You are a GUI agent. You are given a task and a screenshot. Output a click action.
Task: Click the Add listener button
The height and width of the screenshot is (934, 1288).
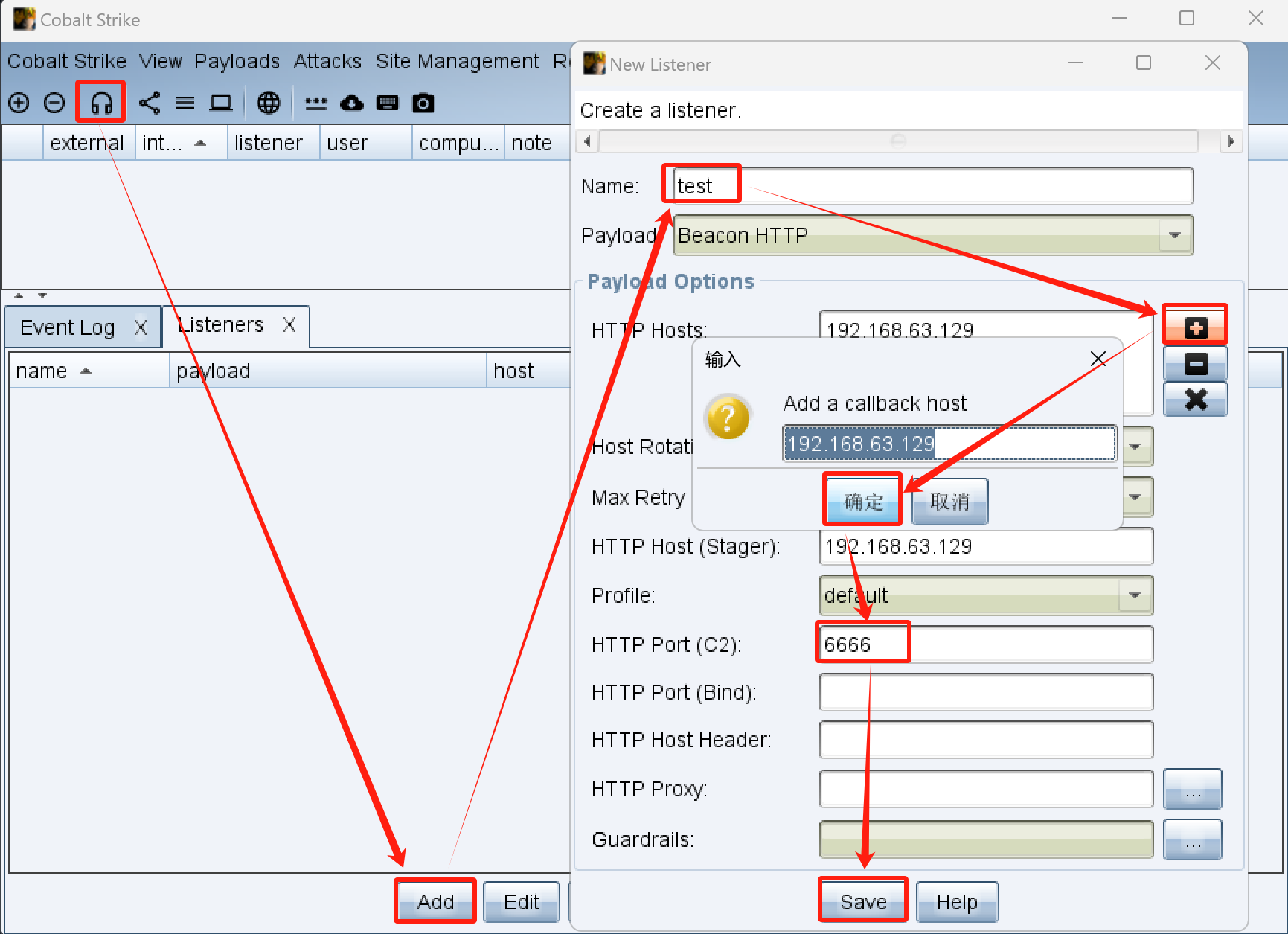pyautogui.click(x=435, y=902)
